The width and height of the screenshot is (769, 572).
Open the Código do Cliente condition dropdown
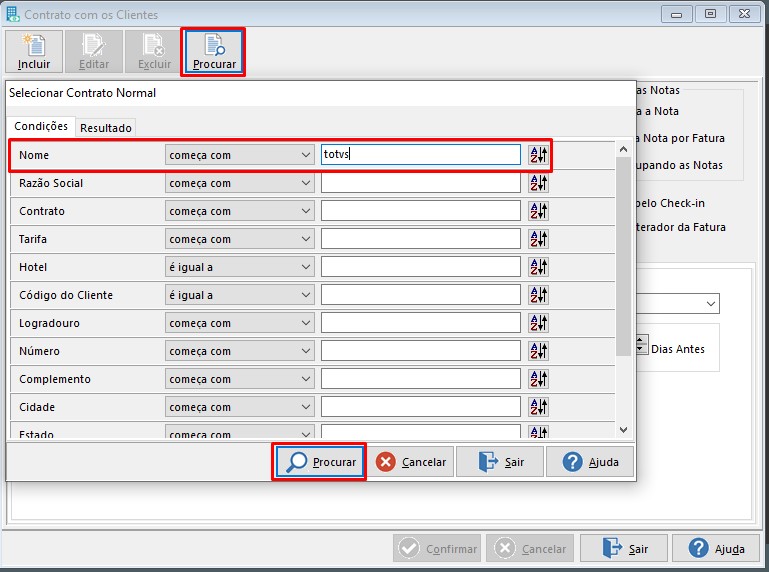coord(240,295)
